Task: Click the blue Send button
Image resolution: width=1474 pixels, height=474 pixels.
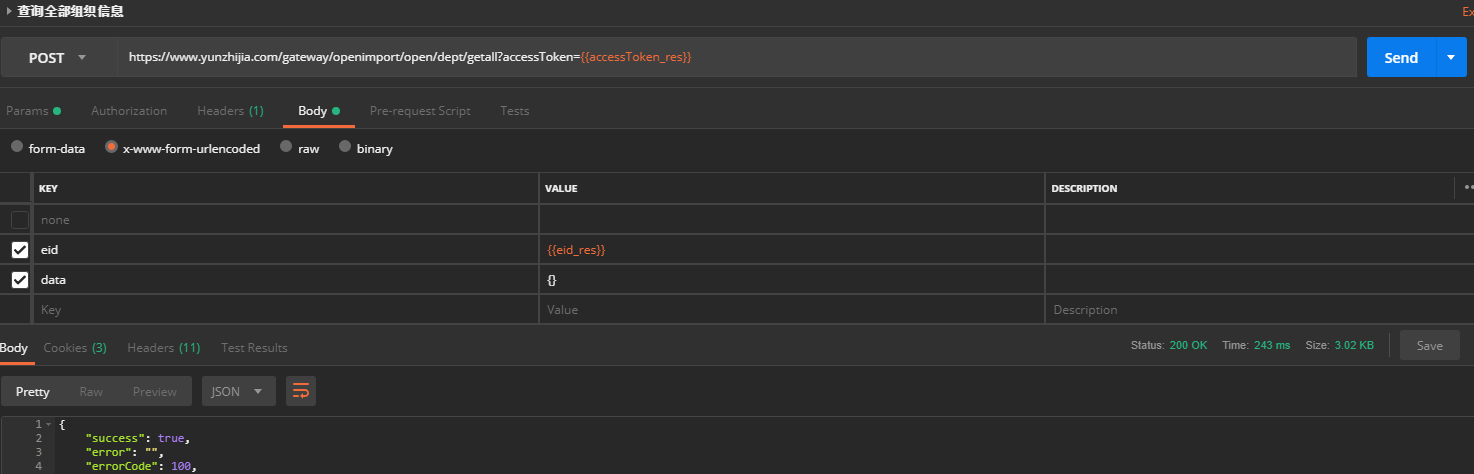Action: tap(1400, 58)
